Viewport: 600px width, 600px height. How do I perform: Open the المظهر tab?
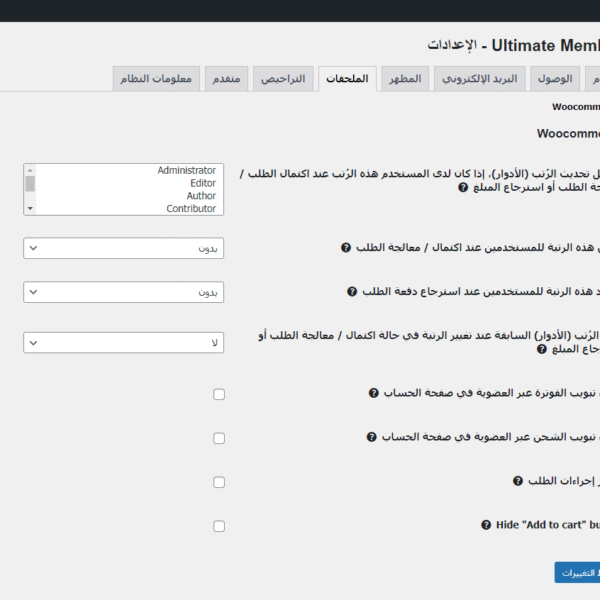pyautogui.click(x=405, y=79)
